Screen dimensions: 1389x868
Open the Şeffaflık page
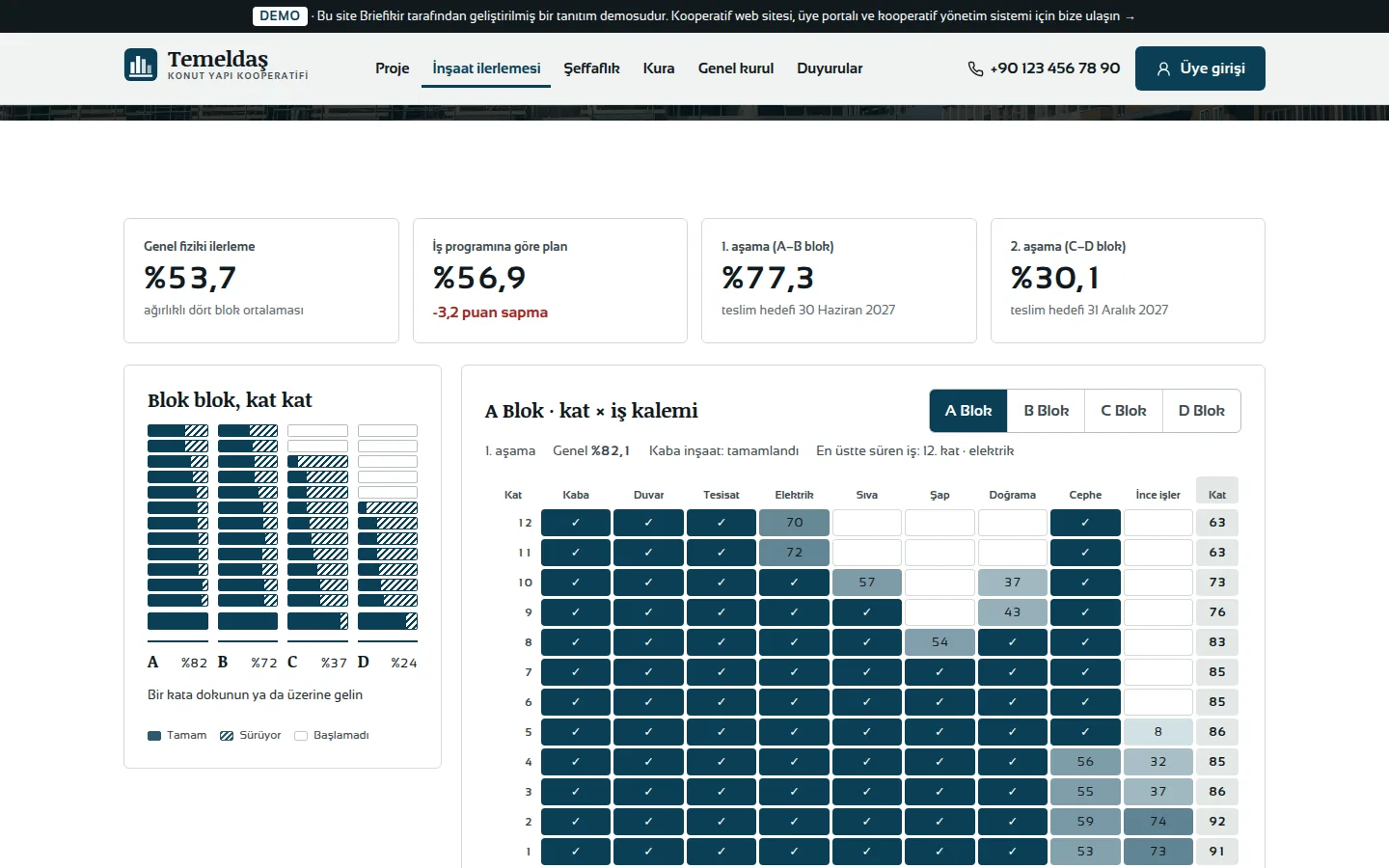pyautogui.click(x=591, y=68)
